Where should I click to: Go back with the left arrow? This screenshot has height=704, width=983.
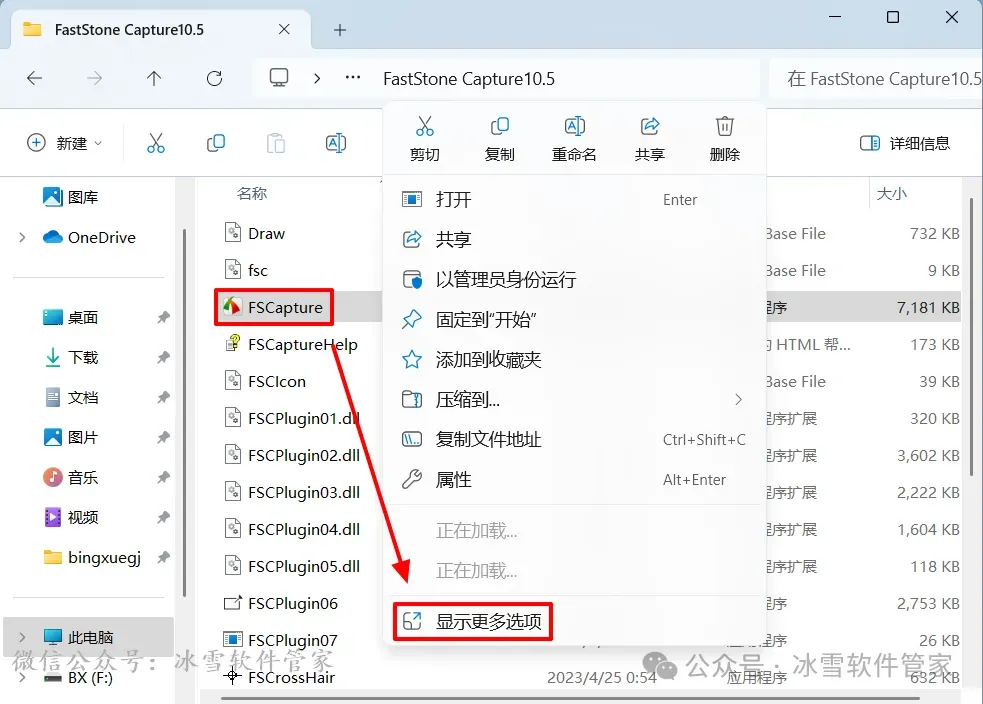click(x=34, y=78)
